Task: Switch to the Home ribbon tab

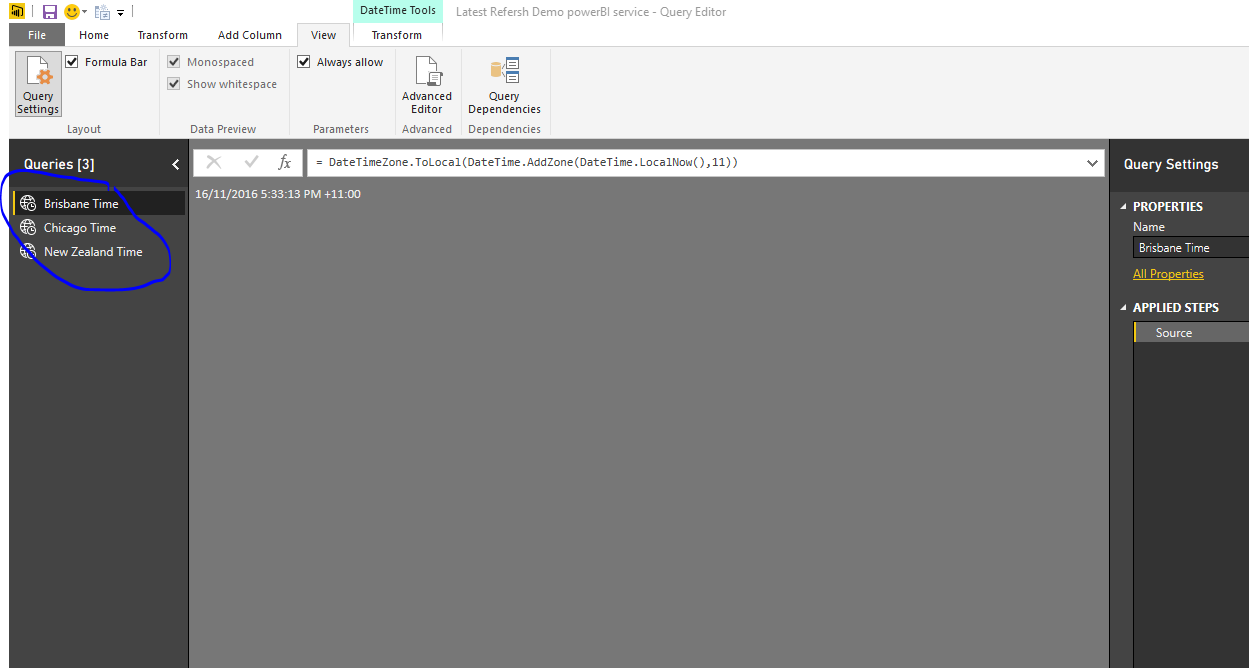Action: click(x=94, y=35)
